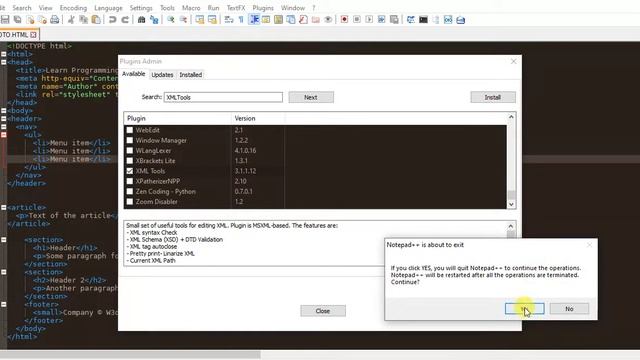Click the macro Playback icon
Viewport: 640px width, 360px height.
click(x=369, y=20)
